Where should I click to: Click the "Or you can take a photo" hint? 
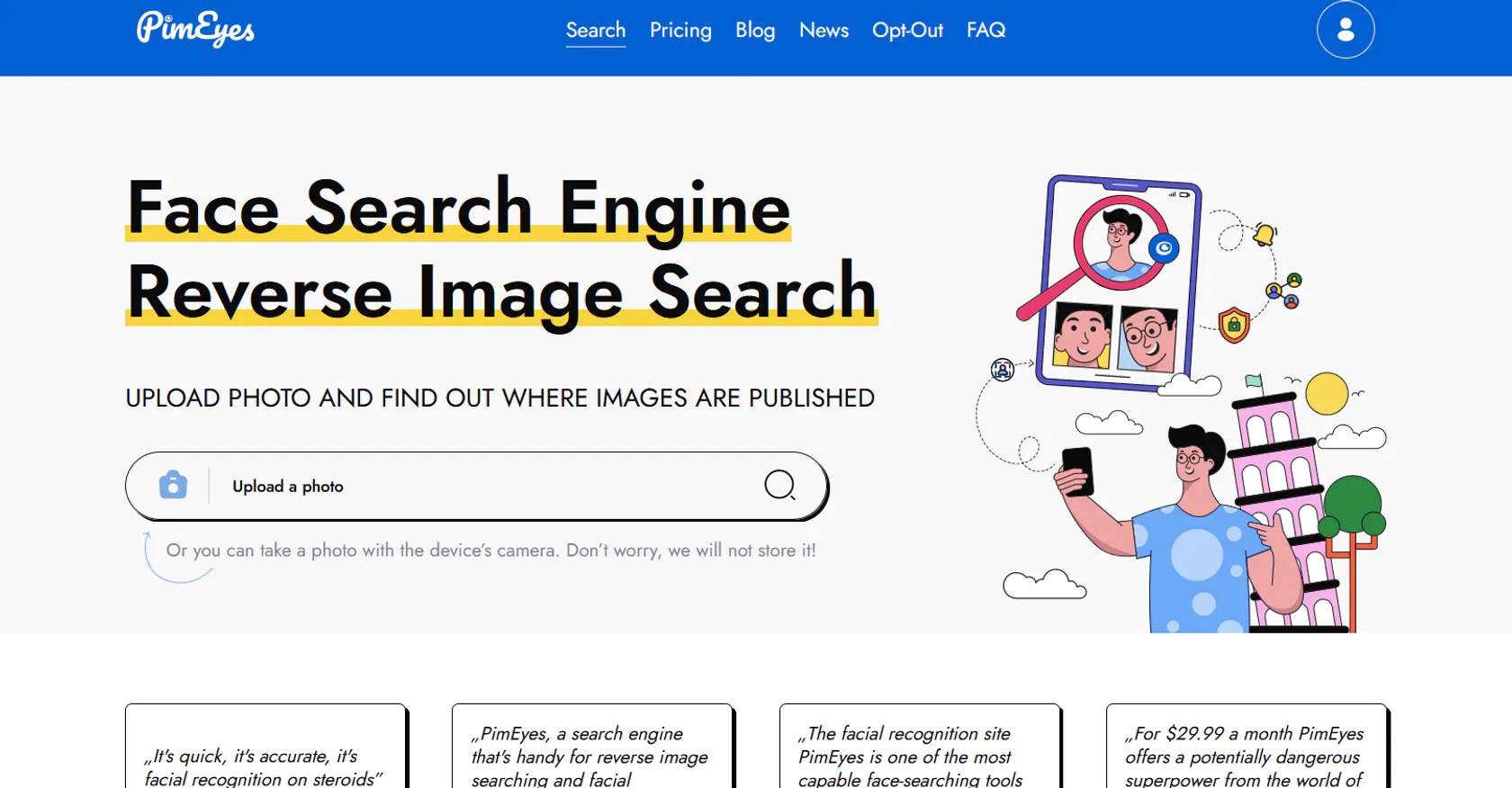coord(491,551)
